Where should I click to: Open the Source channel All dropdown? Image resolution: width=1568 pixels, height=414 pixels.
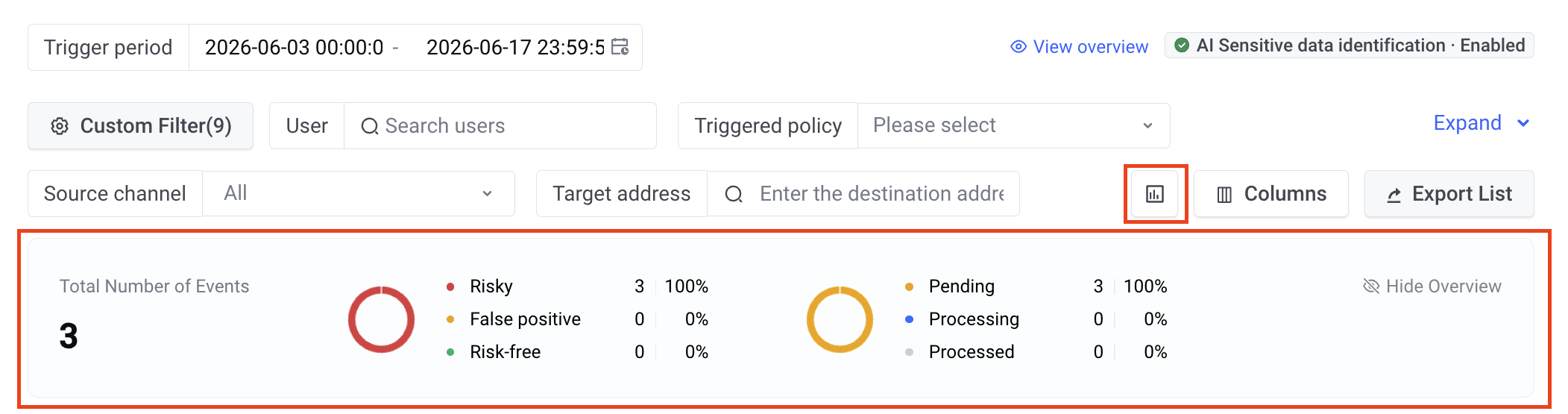(x=359, y=193)
